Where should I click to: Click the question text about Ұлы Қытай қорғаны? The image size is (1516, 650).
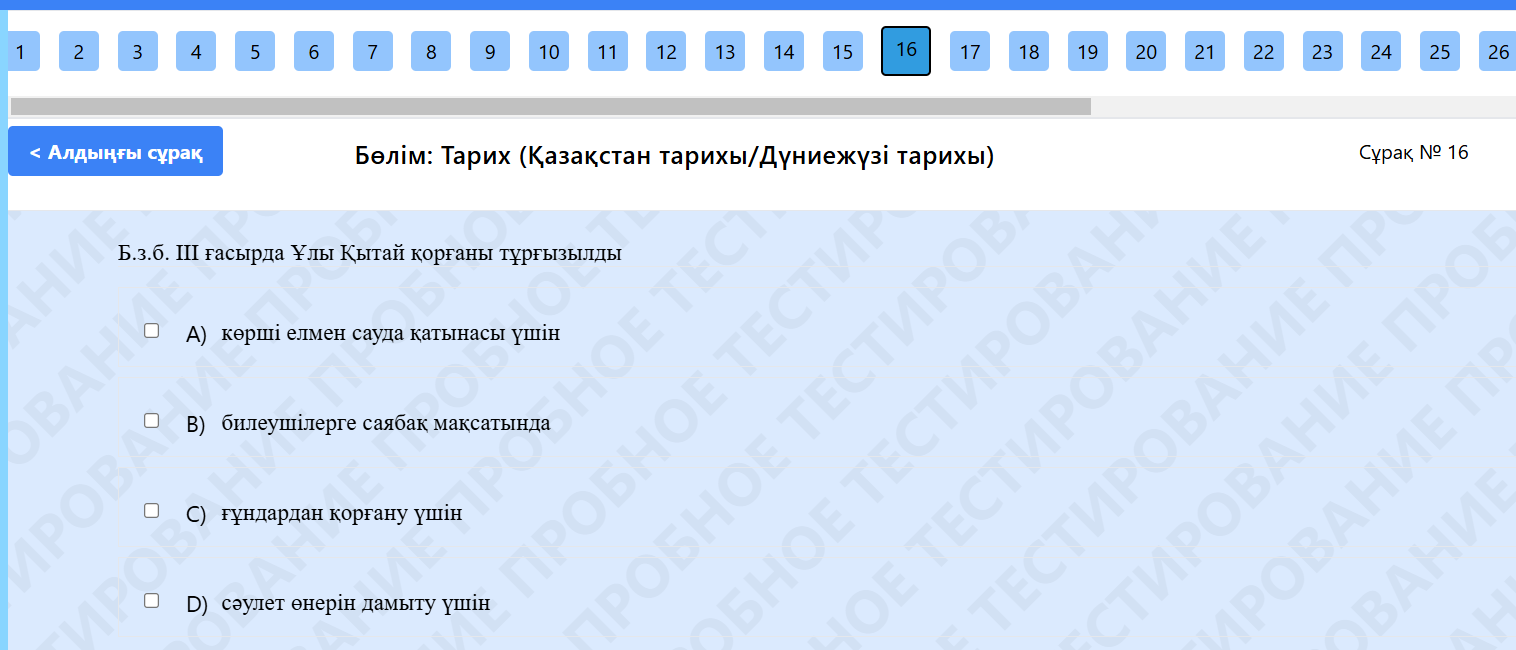pyautogui.click(x=370, y=253)
